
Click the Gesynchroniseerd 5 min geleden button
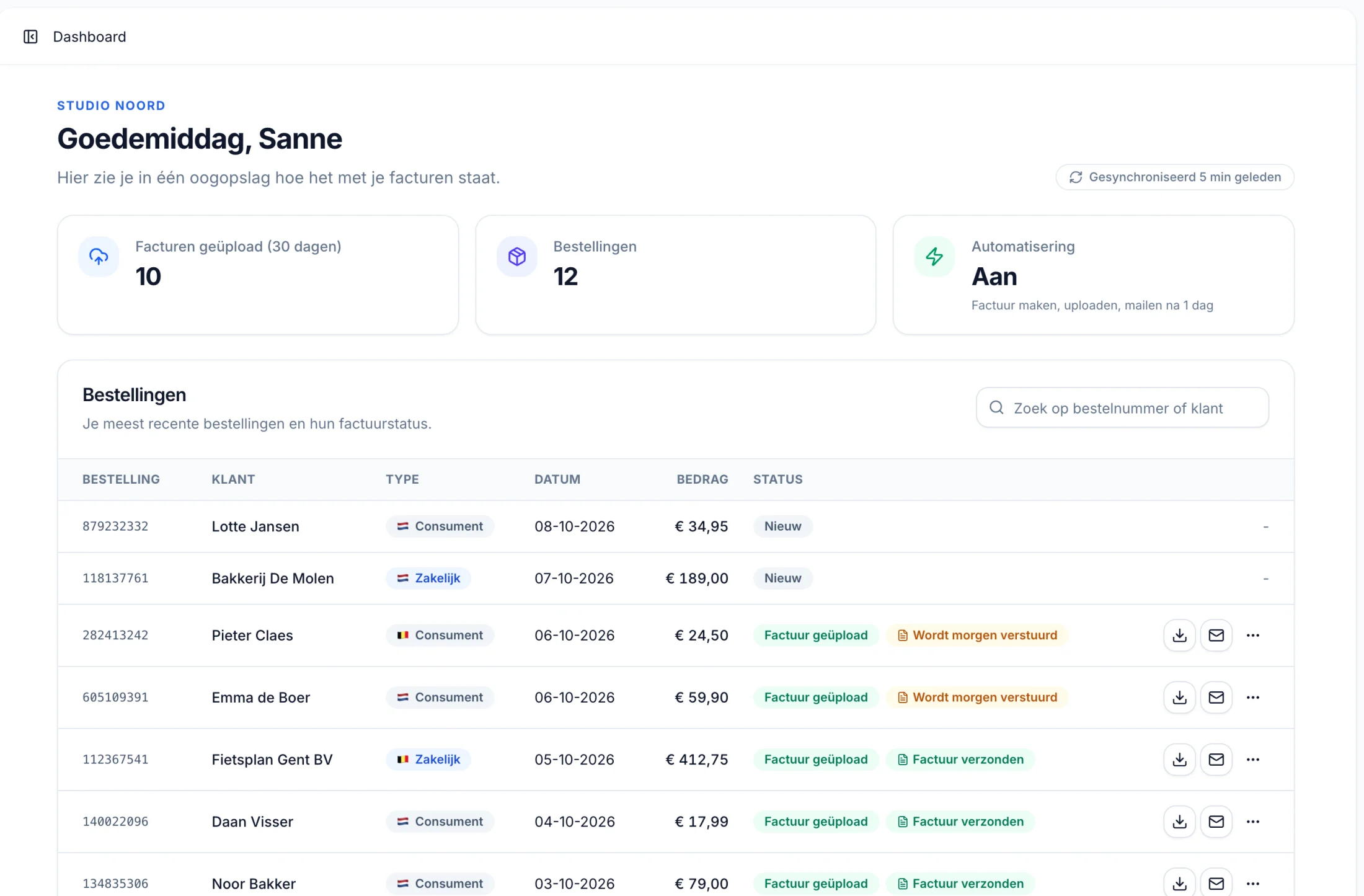pyautogui.click(x=1174, y=177)
